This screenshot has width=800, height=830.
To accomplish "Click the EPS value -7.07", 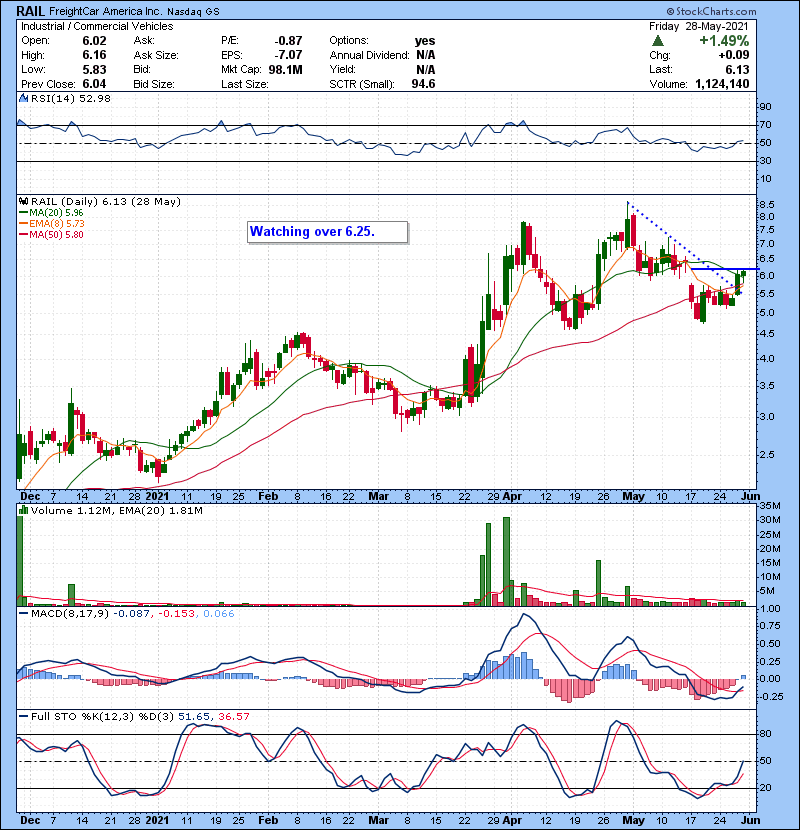I will (289, 55).
